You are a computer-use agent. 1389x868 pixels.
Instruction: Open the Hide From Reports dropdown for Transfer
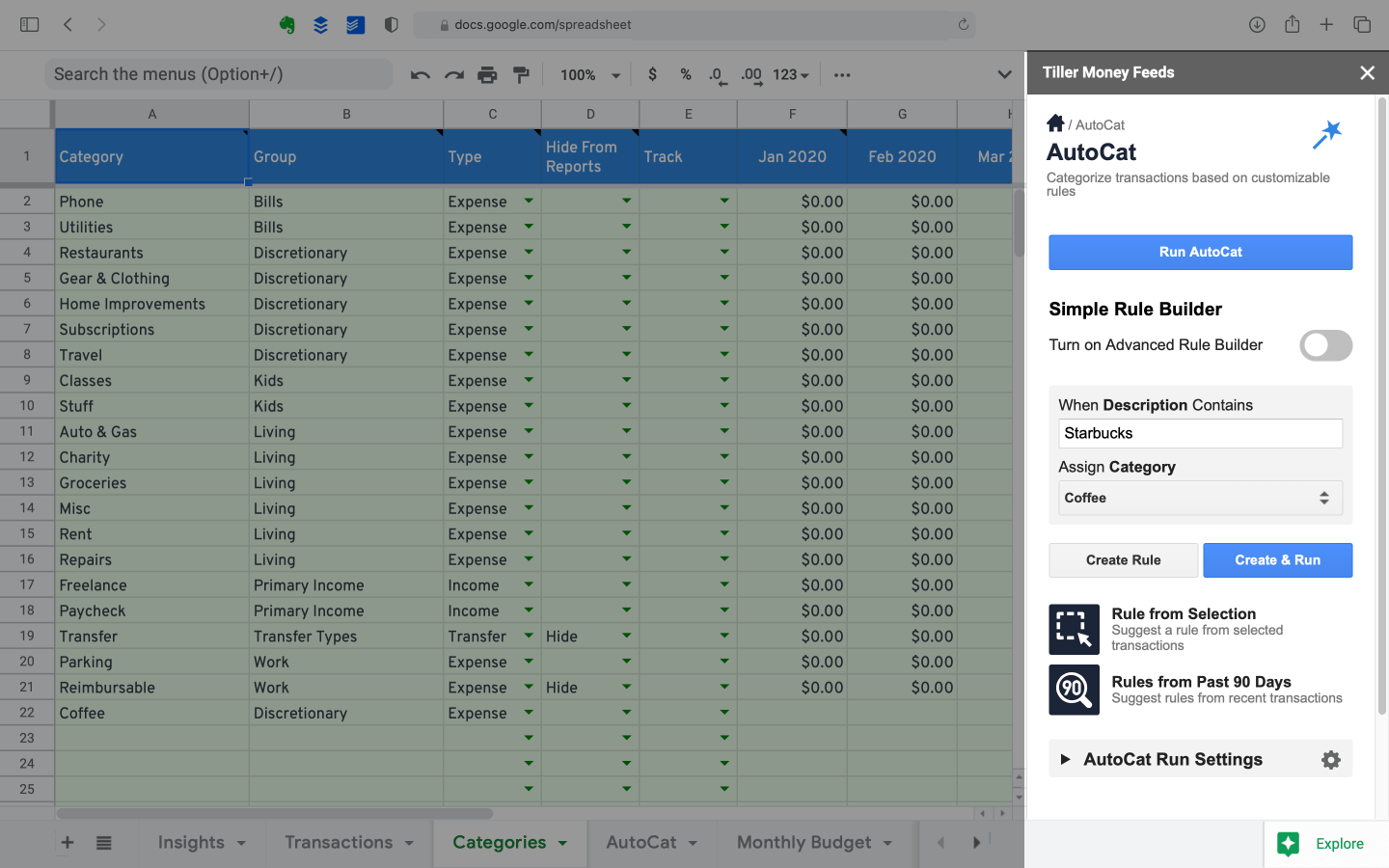coord(627,636)
